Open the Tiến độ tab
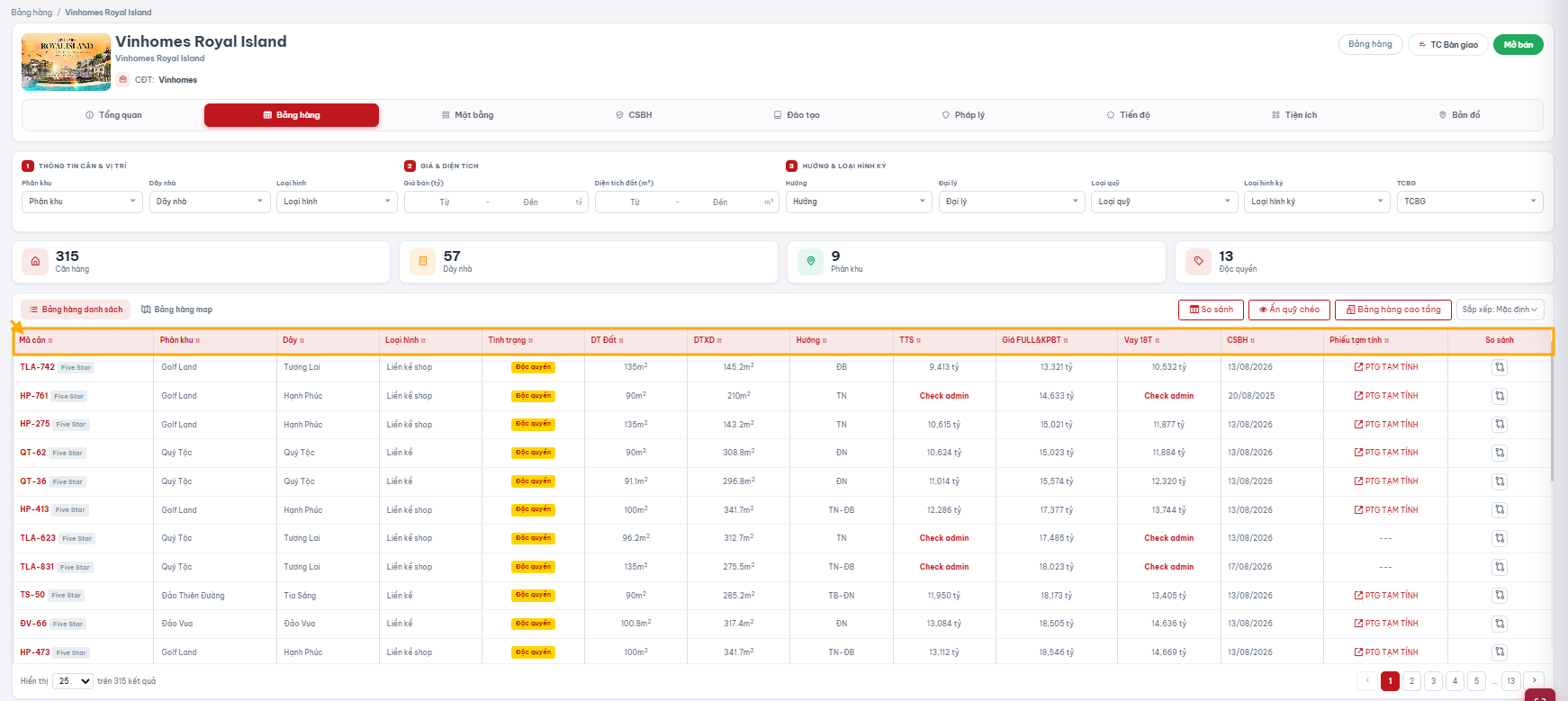 pos(1129,115)
